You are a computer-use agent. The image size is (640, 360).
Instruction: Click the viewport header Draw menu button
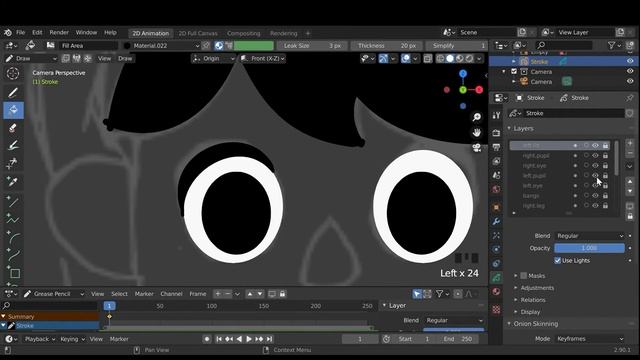(125, 58)
